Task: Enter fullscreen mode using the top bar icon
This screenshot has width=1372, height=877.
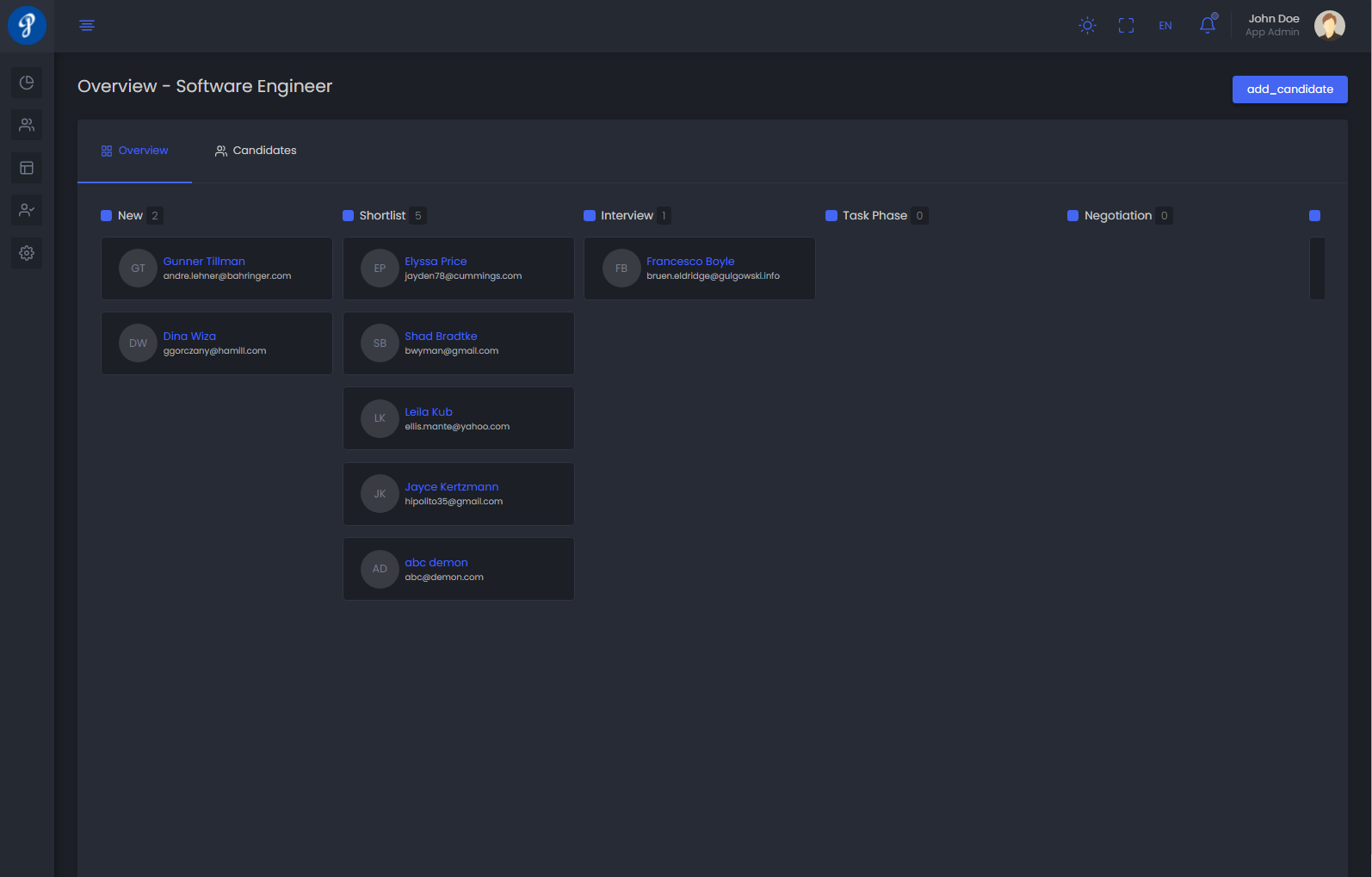Action: [1126, 26]
